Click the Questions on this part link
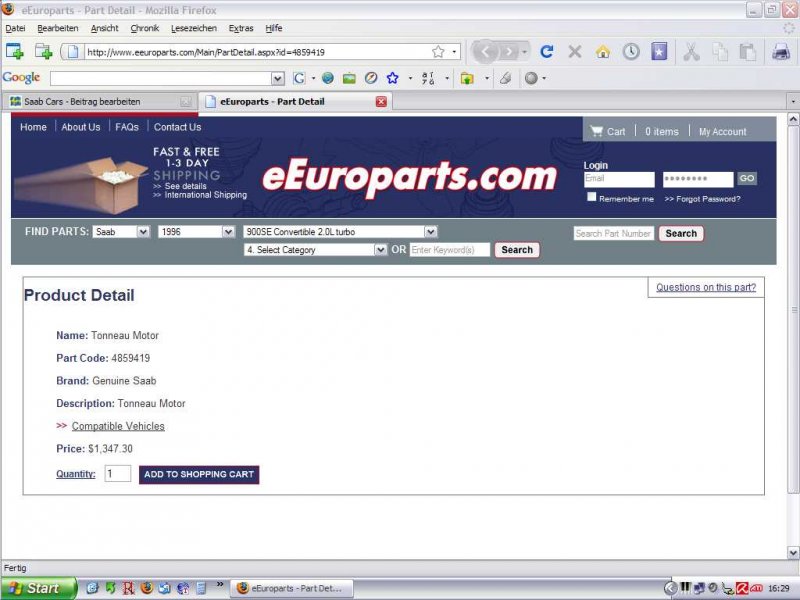 point(706,287)
